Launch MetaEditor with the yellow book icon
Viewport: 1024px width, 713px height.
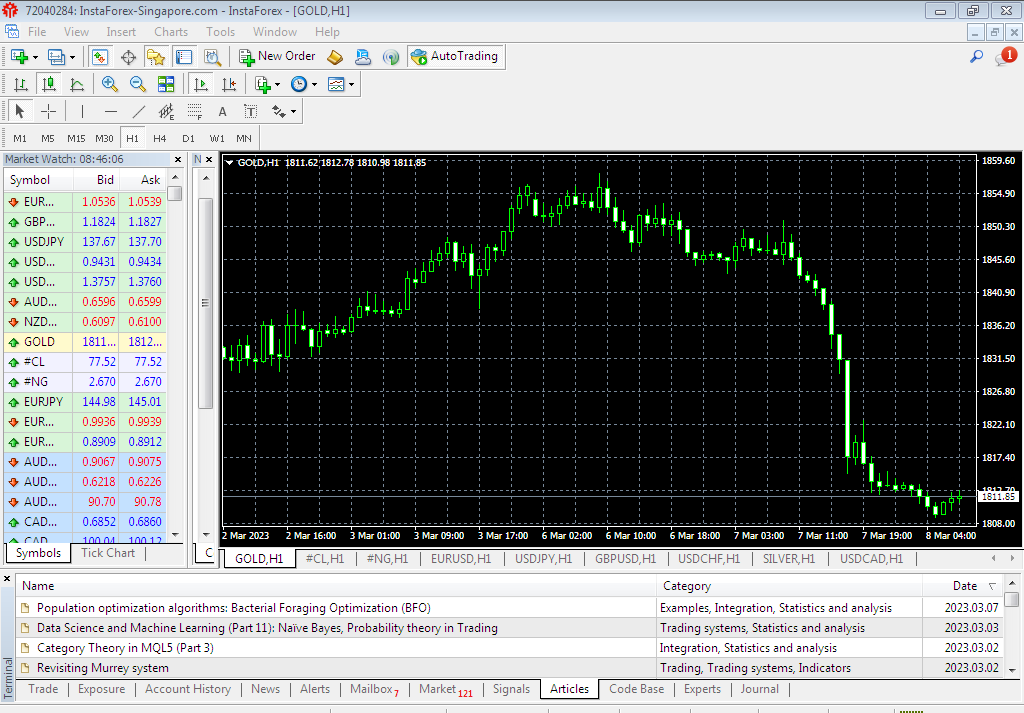335,57
